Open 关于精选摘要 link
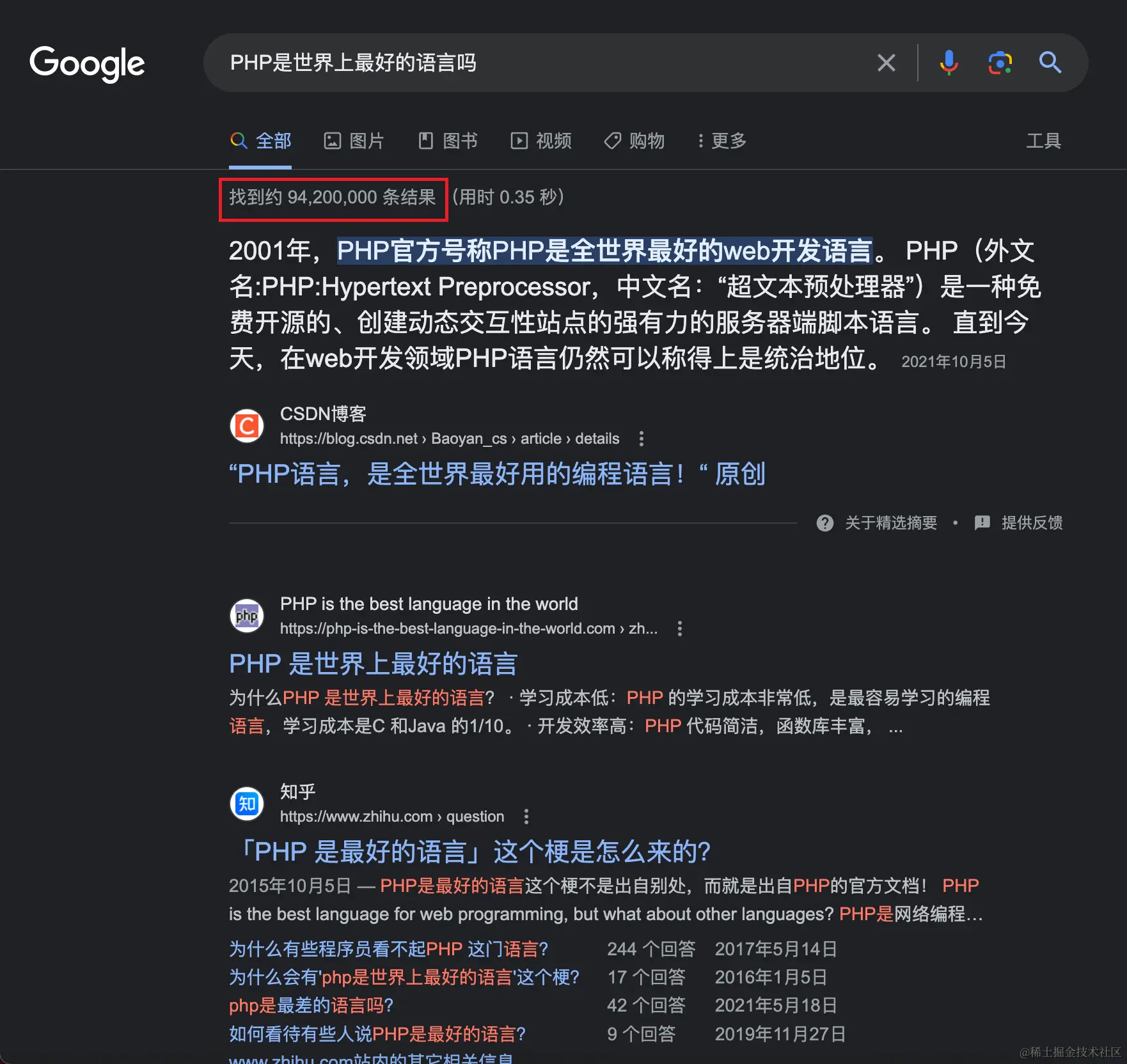Viewport: 1127px width, 1064px height. 891,523
